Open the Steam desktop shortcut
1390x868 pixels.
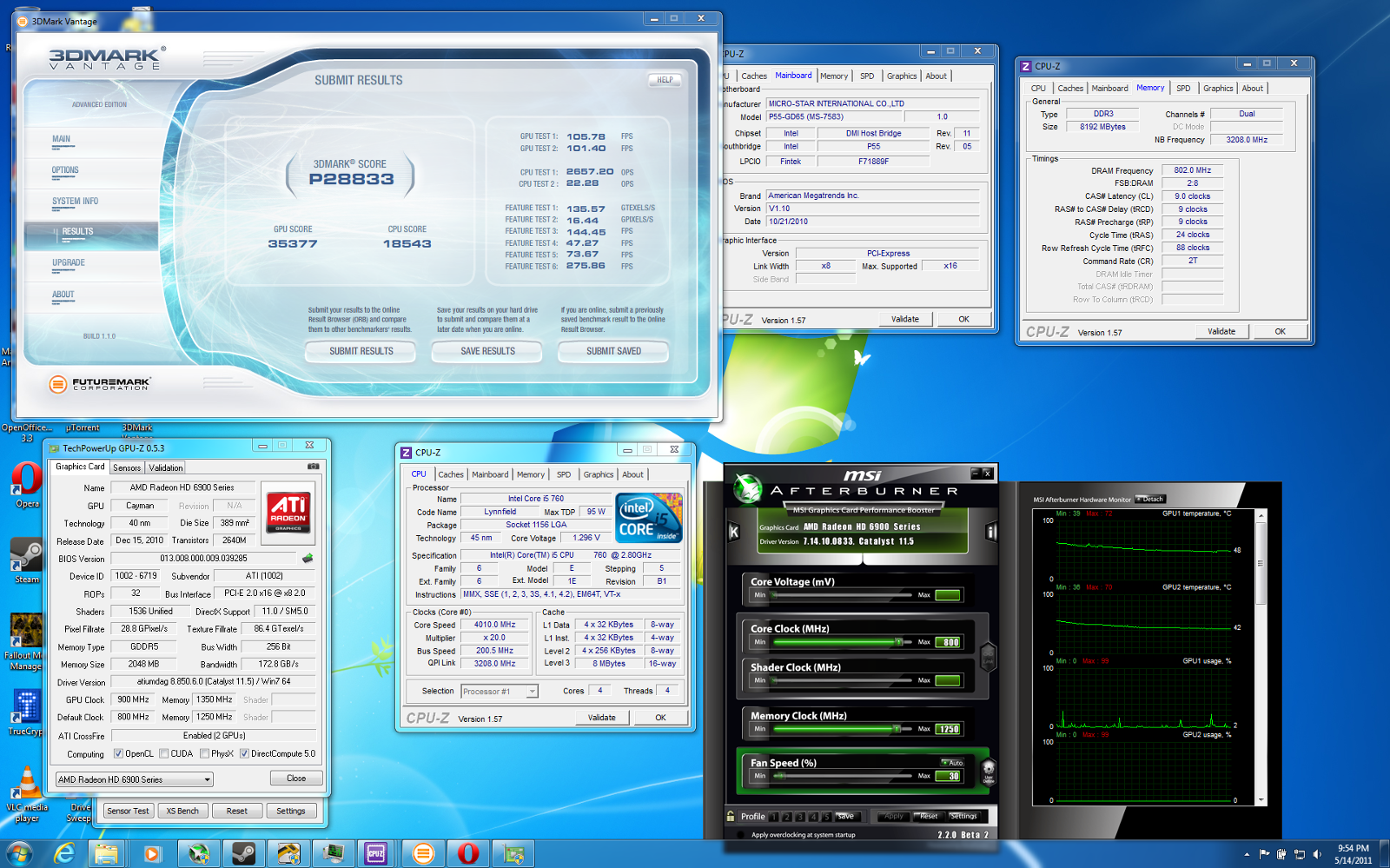(x=27, y=560)
